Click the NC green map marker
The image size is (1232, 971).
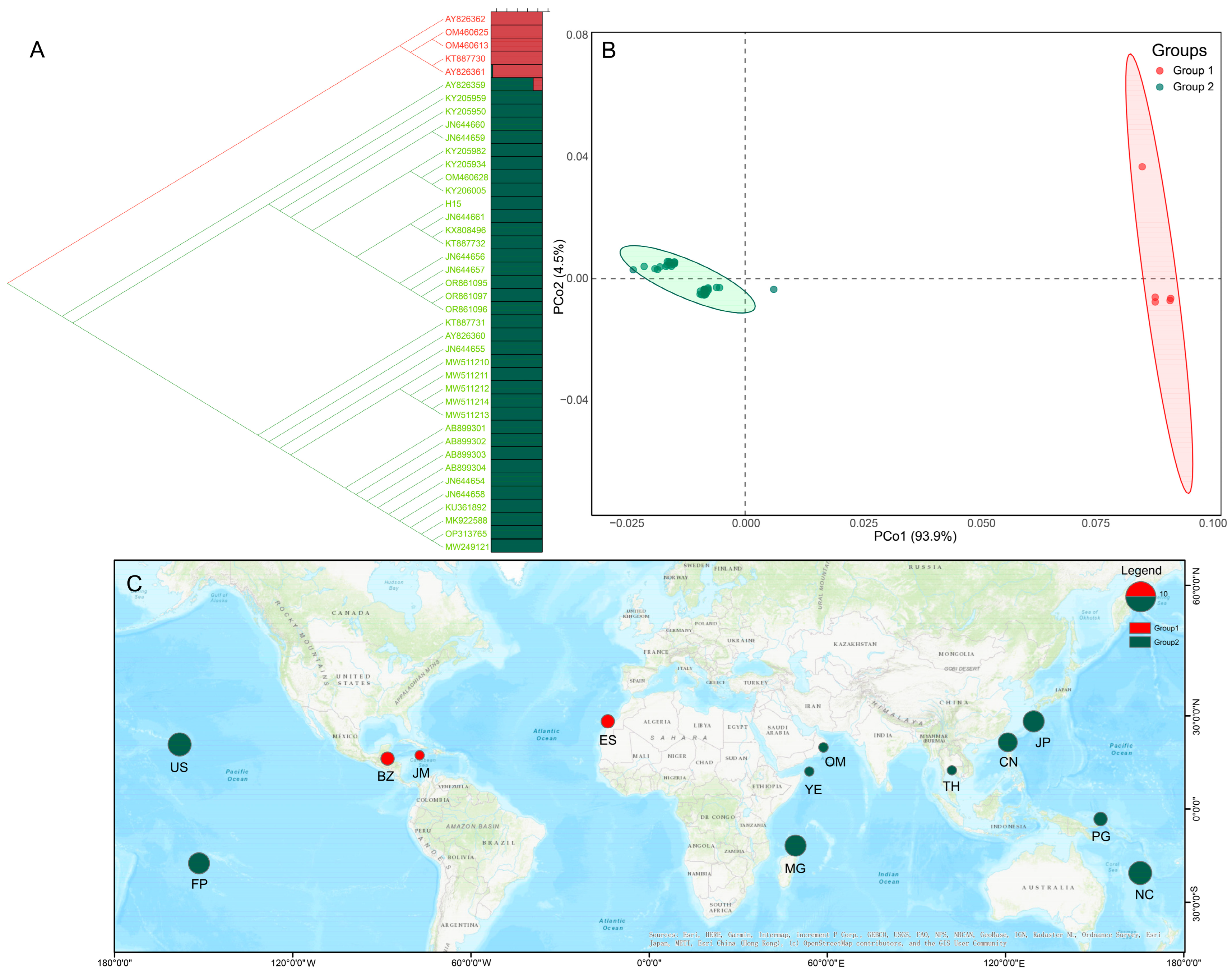coord(1140,873)
